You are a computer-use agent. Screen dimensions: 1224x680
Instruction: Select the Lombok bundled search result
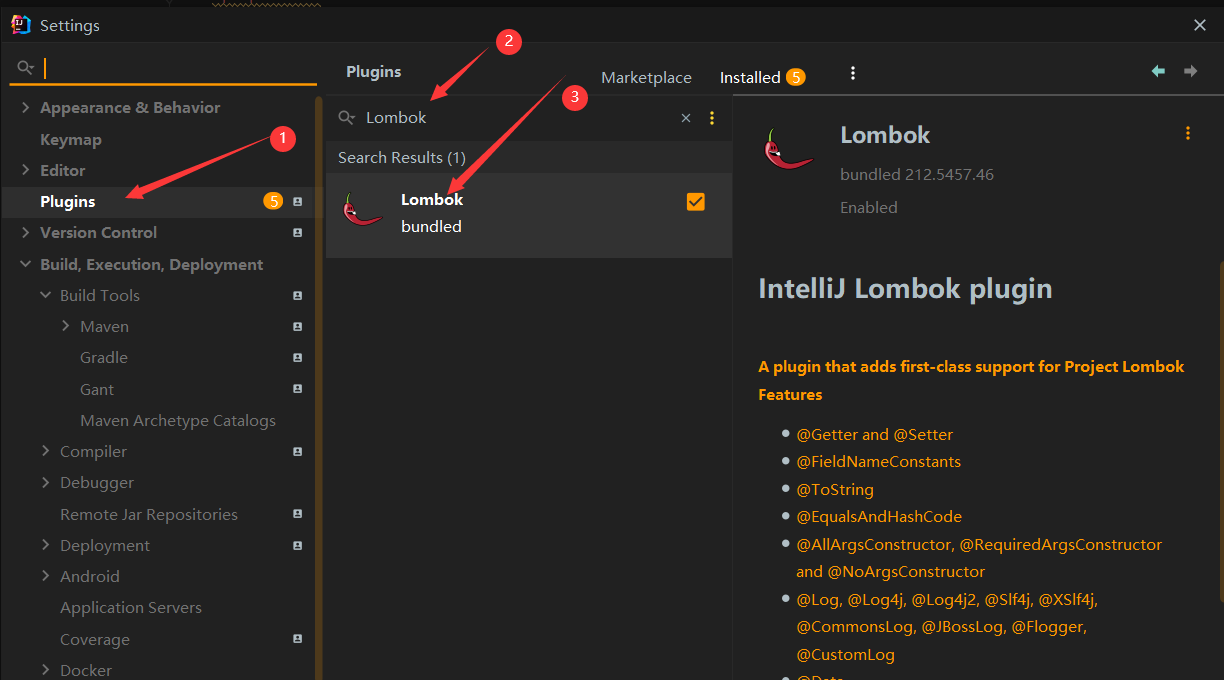pos(529,214)
